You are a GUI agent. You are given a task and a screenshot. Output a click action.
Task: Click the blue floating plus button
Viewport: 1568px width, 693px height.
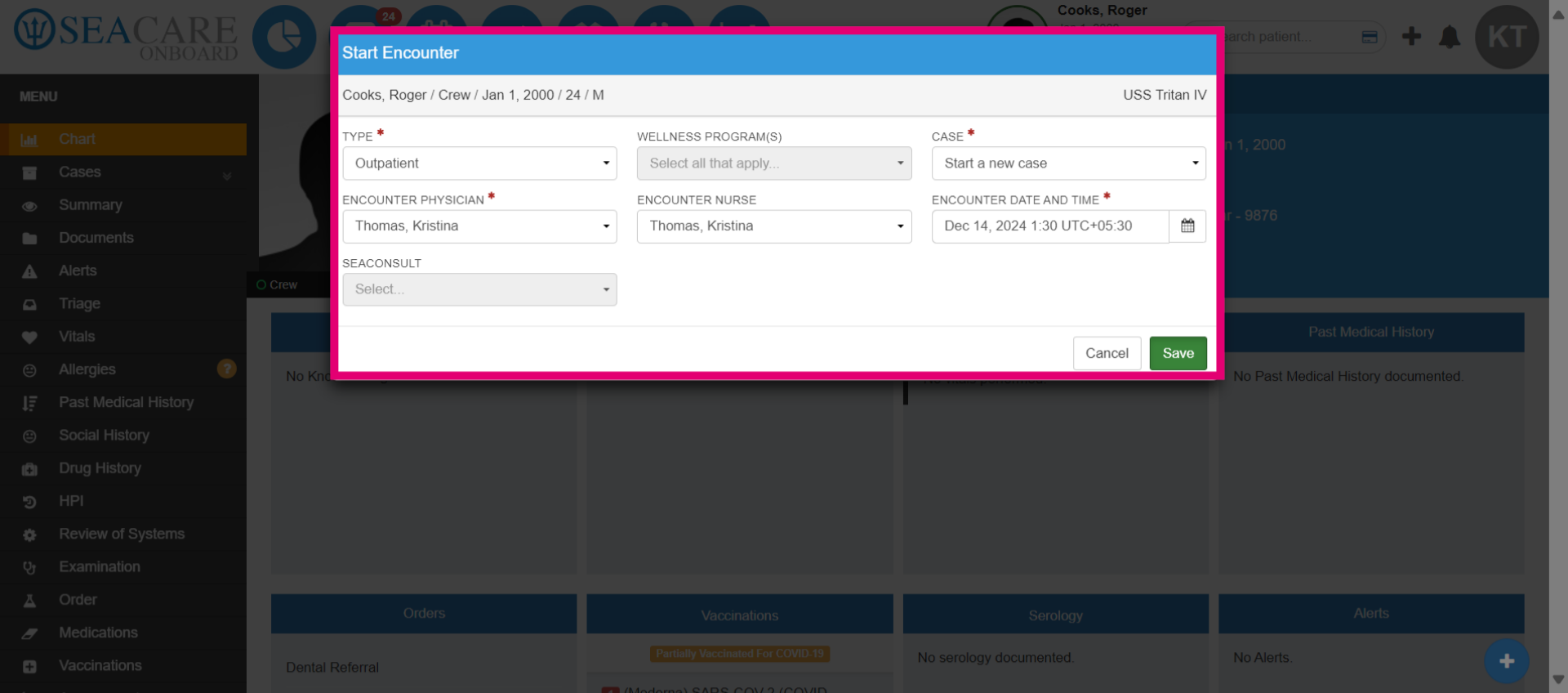pos(1507,661)
